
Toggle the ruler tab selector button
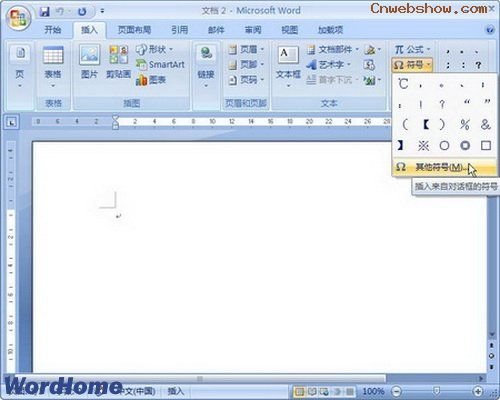click(x=12, y=122)
